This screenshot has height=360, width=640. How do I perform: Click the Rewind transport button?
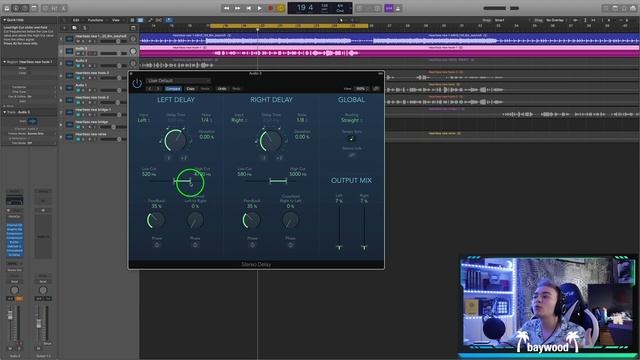point(227,8)
